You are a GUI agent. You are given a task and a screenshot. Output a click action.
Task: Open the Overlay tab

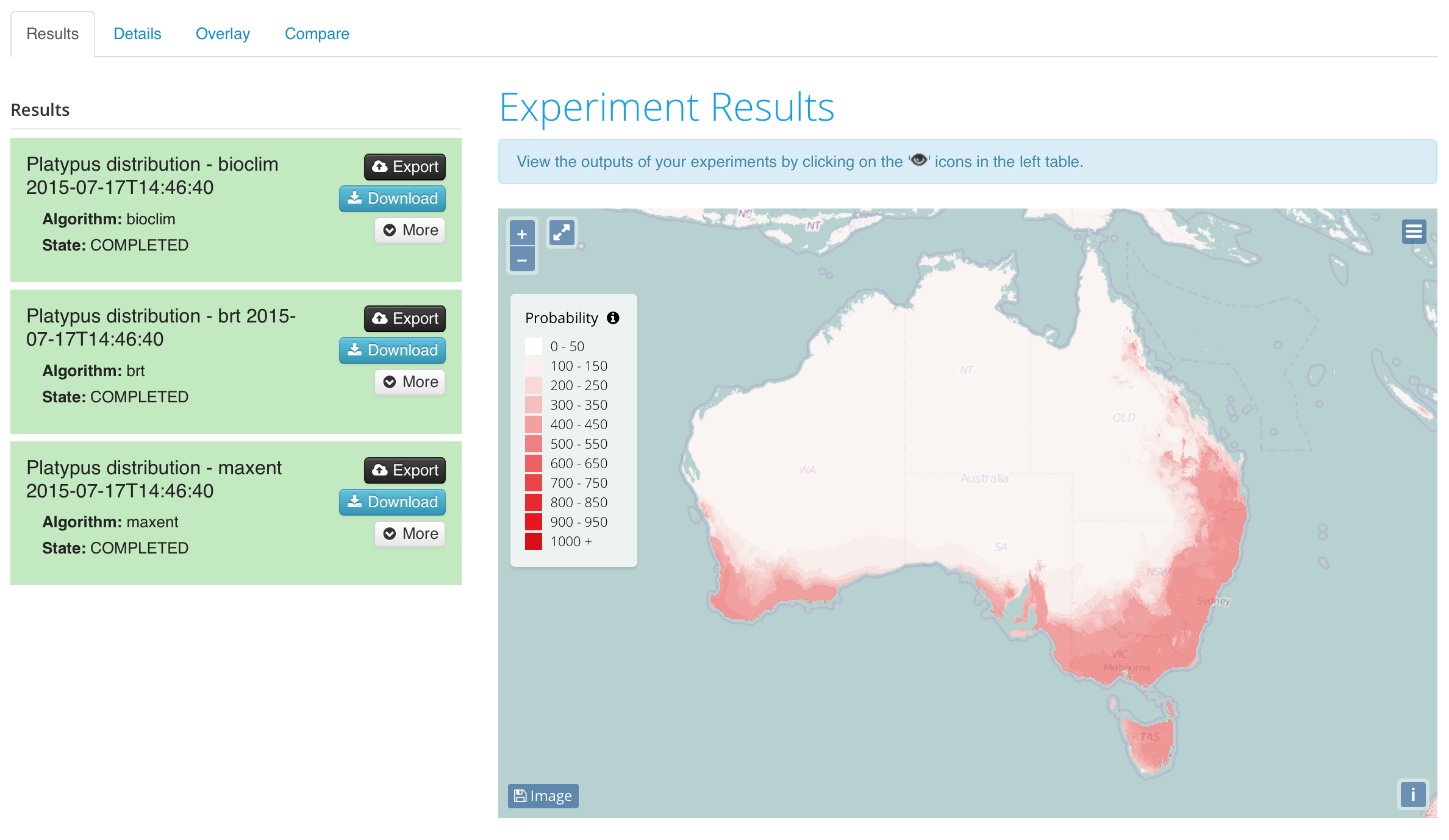click(x=223, y=34)
